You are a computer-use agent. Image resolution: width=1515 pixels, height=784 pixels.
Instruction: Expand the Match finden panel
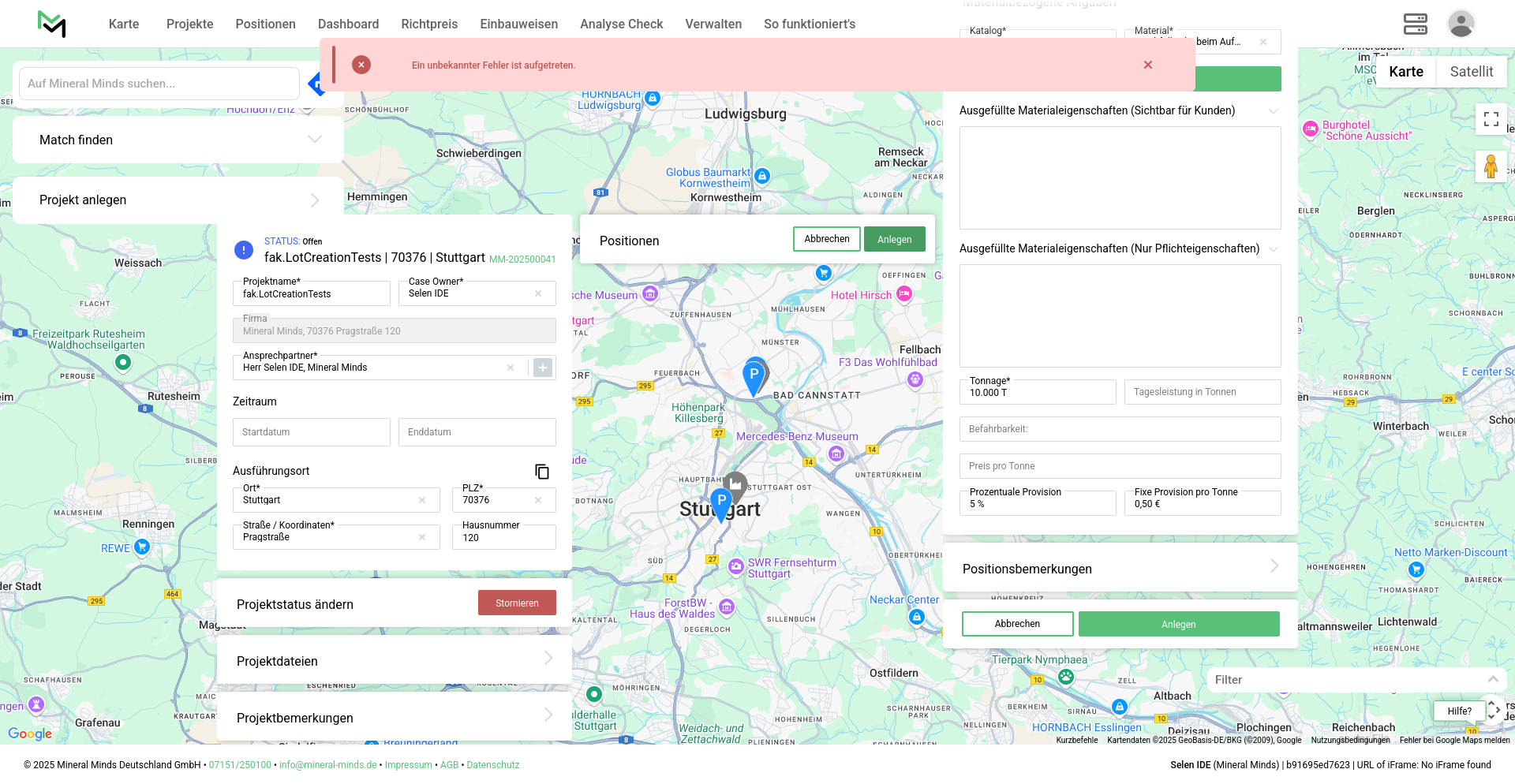315,140
